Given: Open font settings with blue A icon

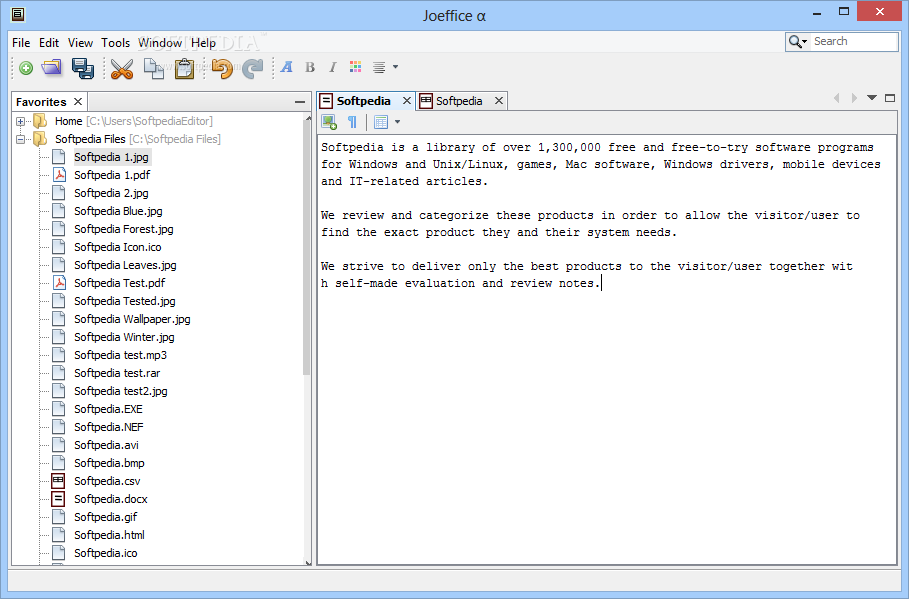Looking at the screenshot, I should click(x=286, y=67).
